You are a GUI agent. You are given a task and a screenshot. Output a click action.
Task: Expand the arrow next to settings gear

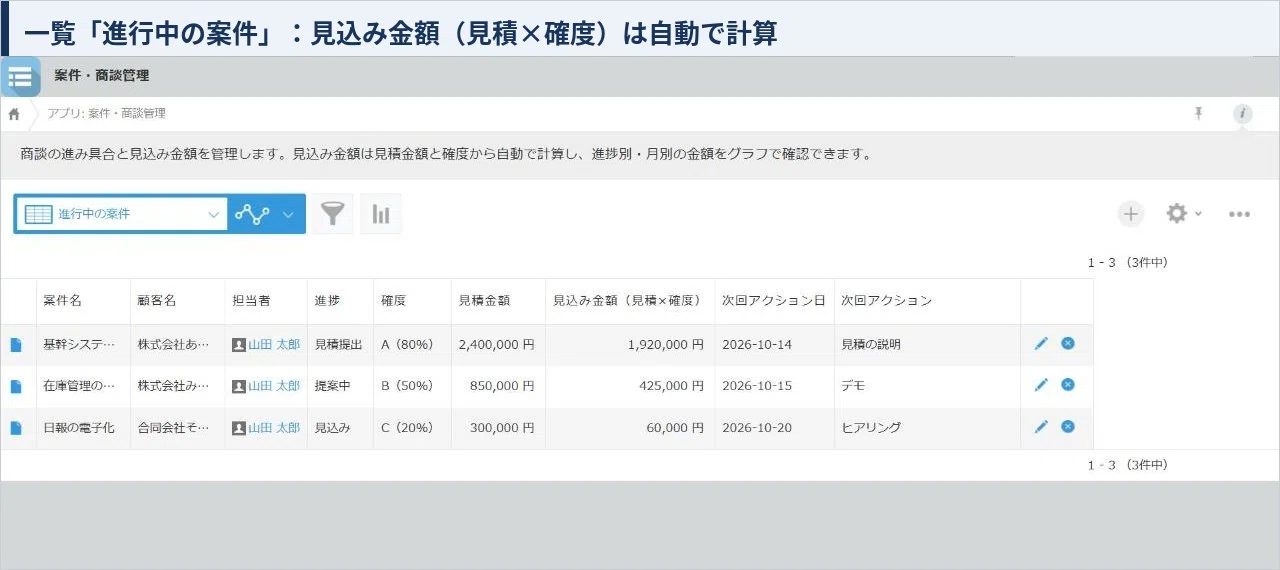tap(1198, 214)
